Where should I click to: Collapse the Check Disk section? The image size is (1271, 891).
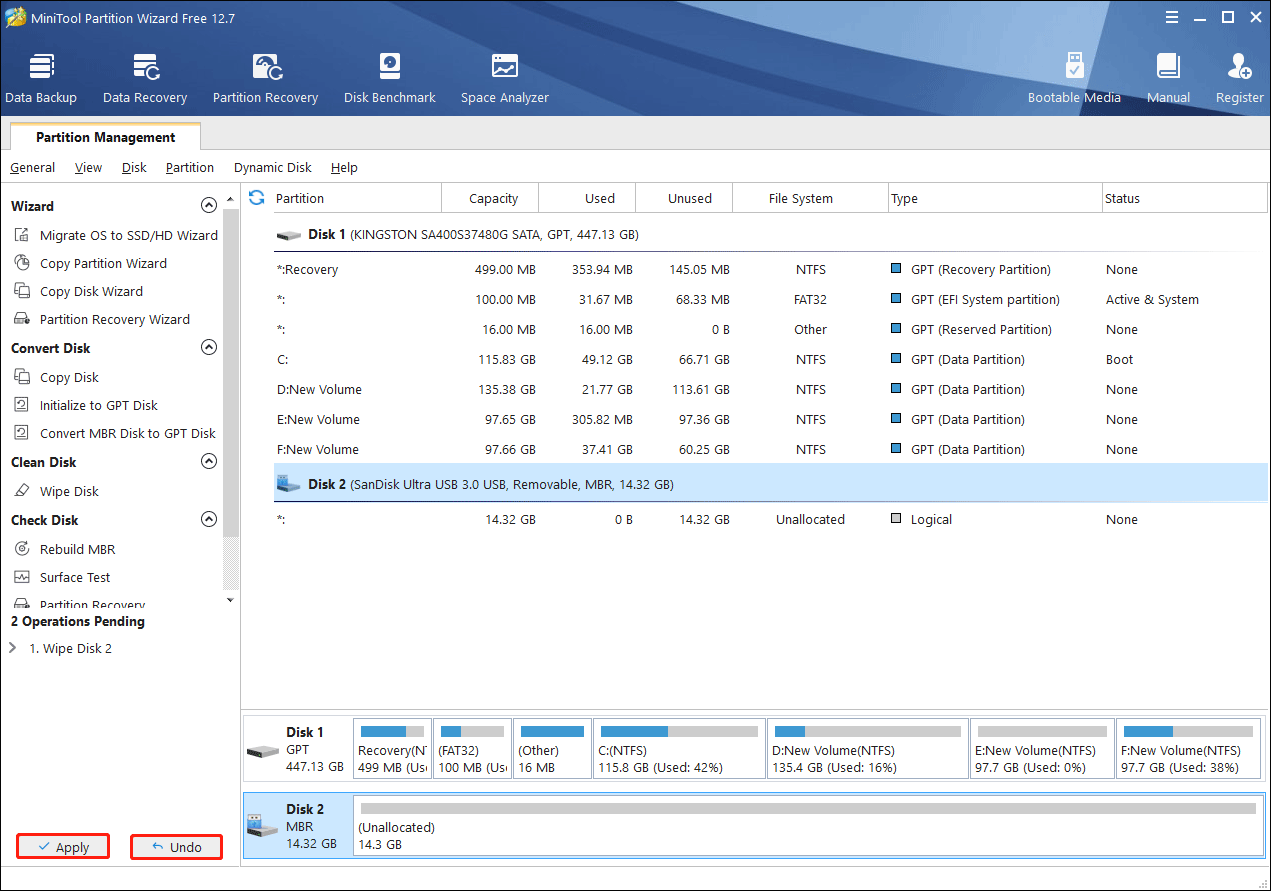pos(209,519)
